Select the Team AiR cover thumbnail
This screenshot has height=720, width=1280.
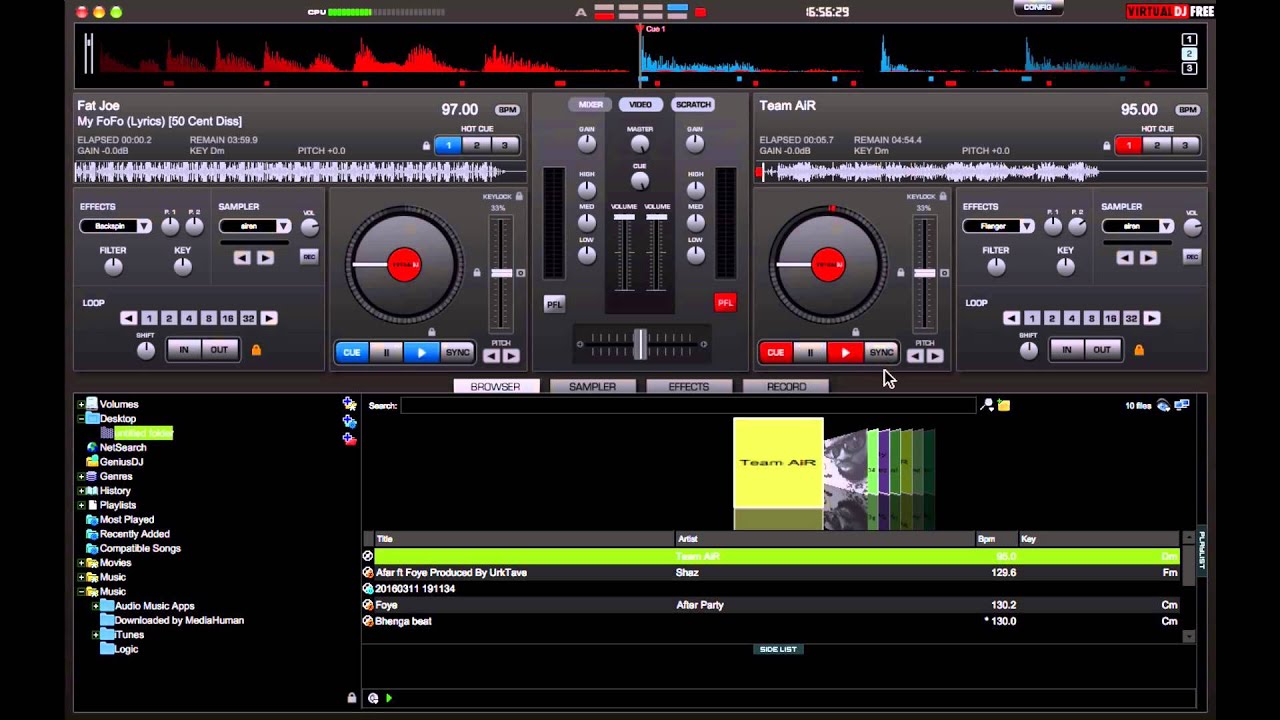pyautogui.click(x=778, y=462)
